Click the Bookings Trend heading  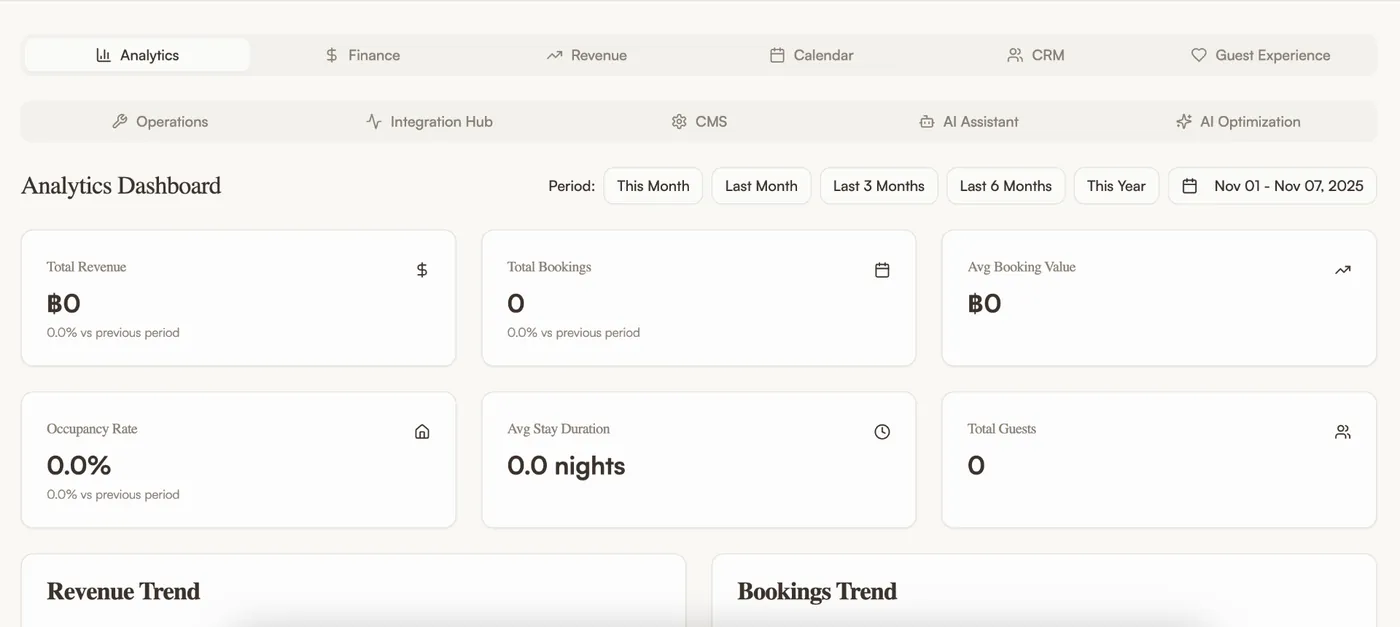pos(817,592)
